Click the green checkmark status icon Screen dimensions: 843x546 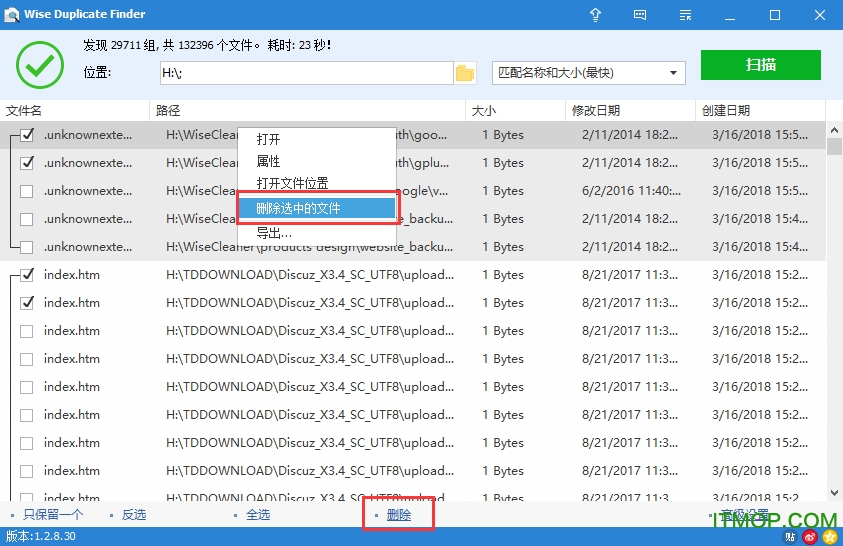pos(39,65)
